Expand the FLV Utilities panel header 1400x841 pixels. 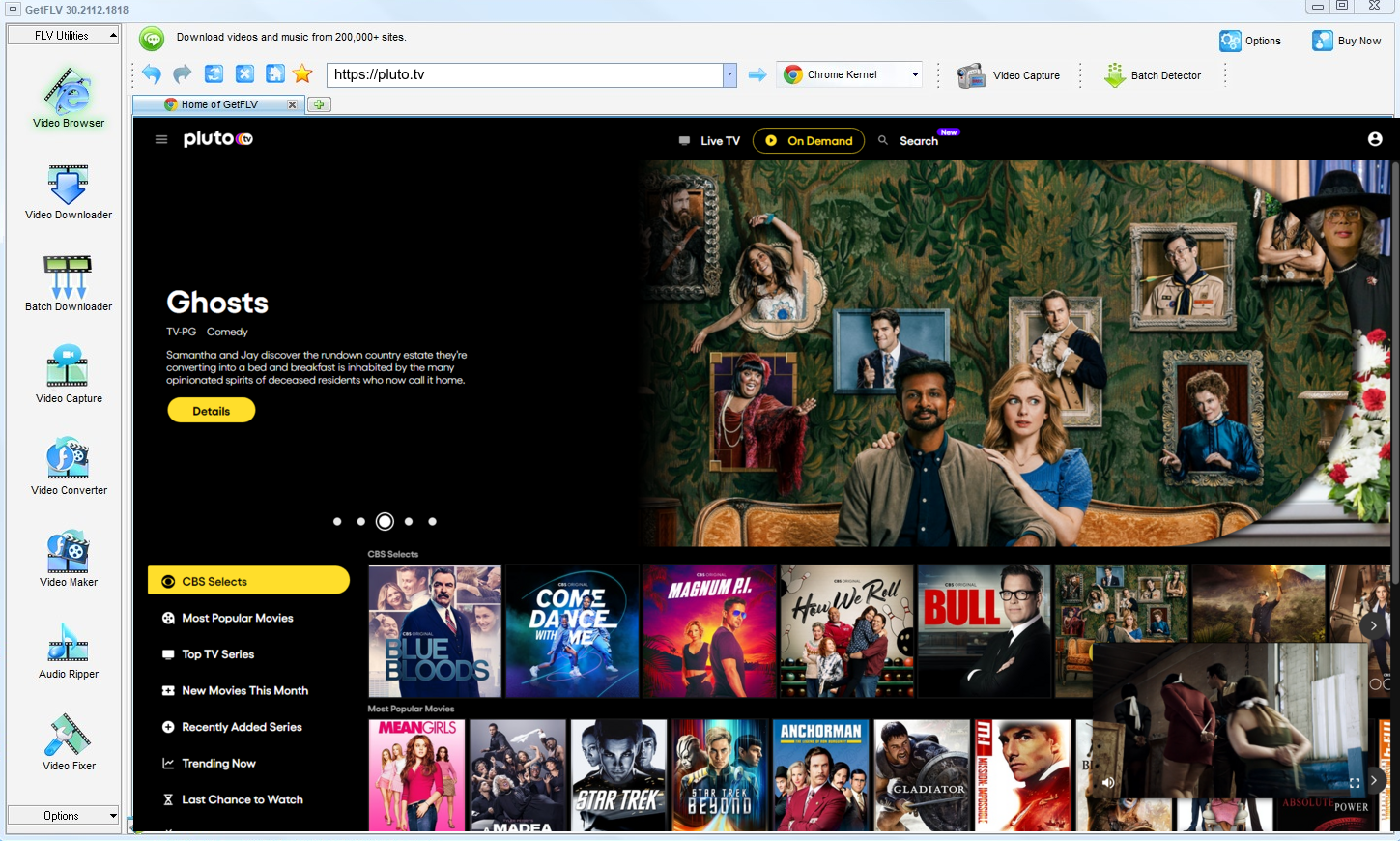click(63, 35)
